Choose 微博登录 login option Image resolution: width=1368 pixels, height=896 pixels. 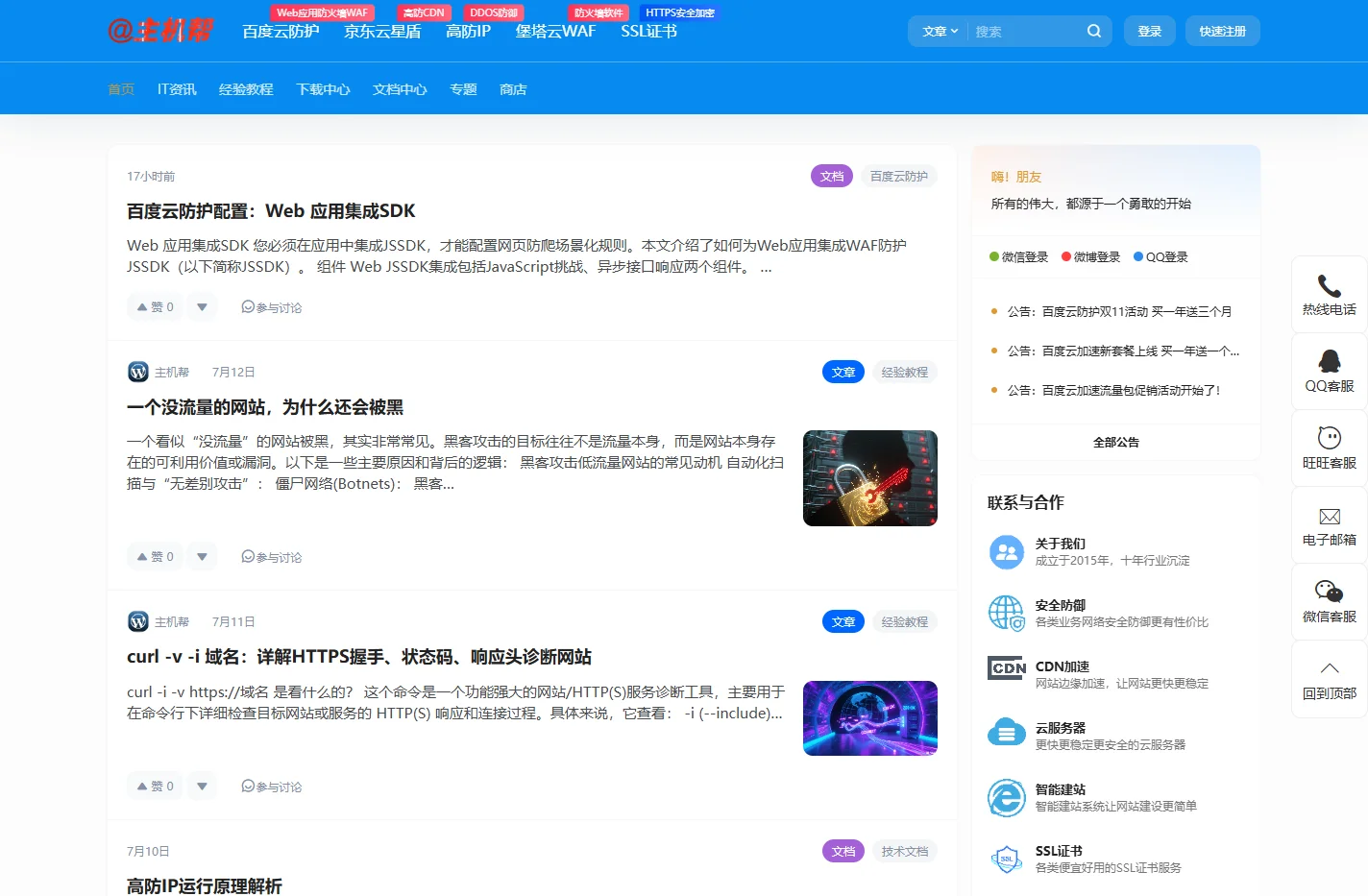click(1091, 257)
